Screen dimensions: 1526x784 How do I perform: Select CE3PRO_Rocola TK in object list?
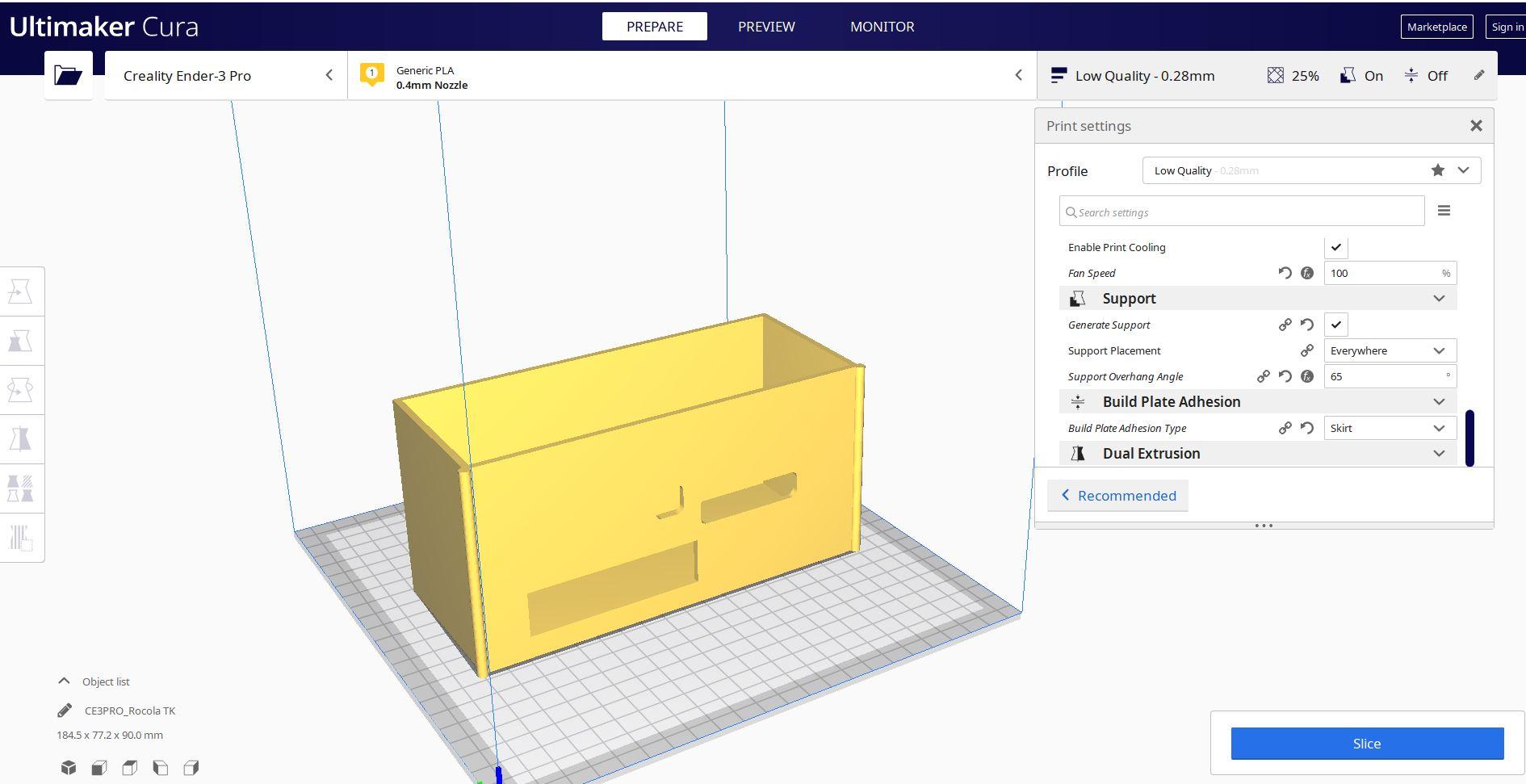pos(130,711)
